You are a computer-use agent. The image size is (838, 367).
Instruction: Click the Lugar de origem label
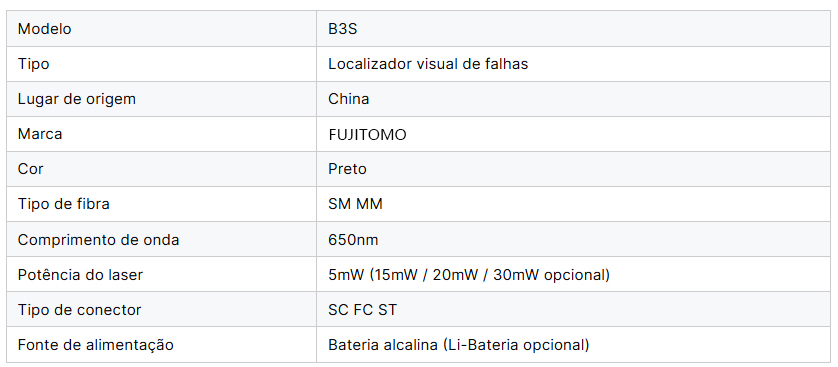[x=76, y=99]
